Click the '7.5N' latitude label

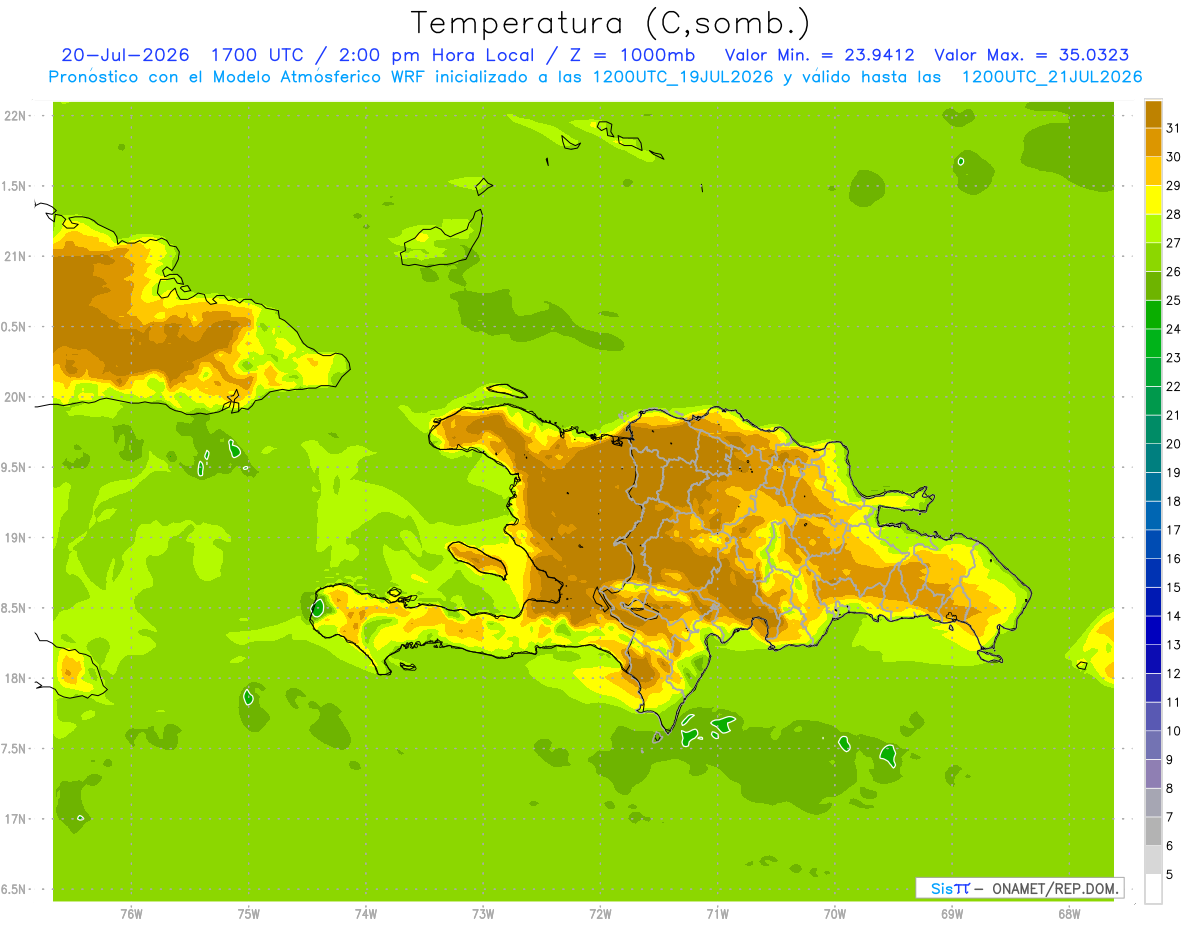[15, 749]
